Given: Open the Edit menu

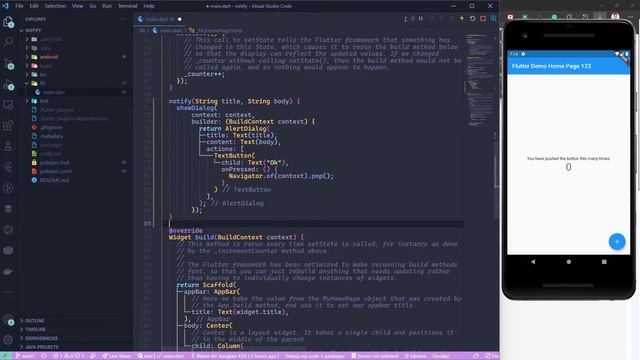Looking at the screenshot, I should coord(34,6).
